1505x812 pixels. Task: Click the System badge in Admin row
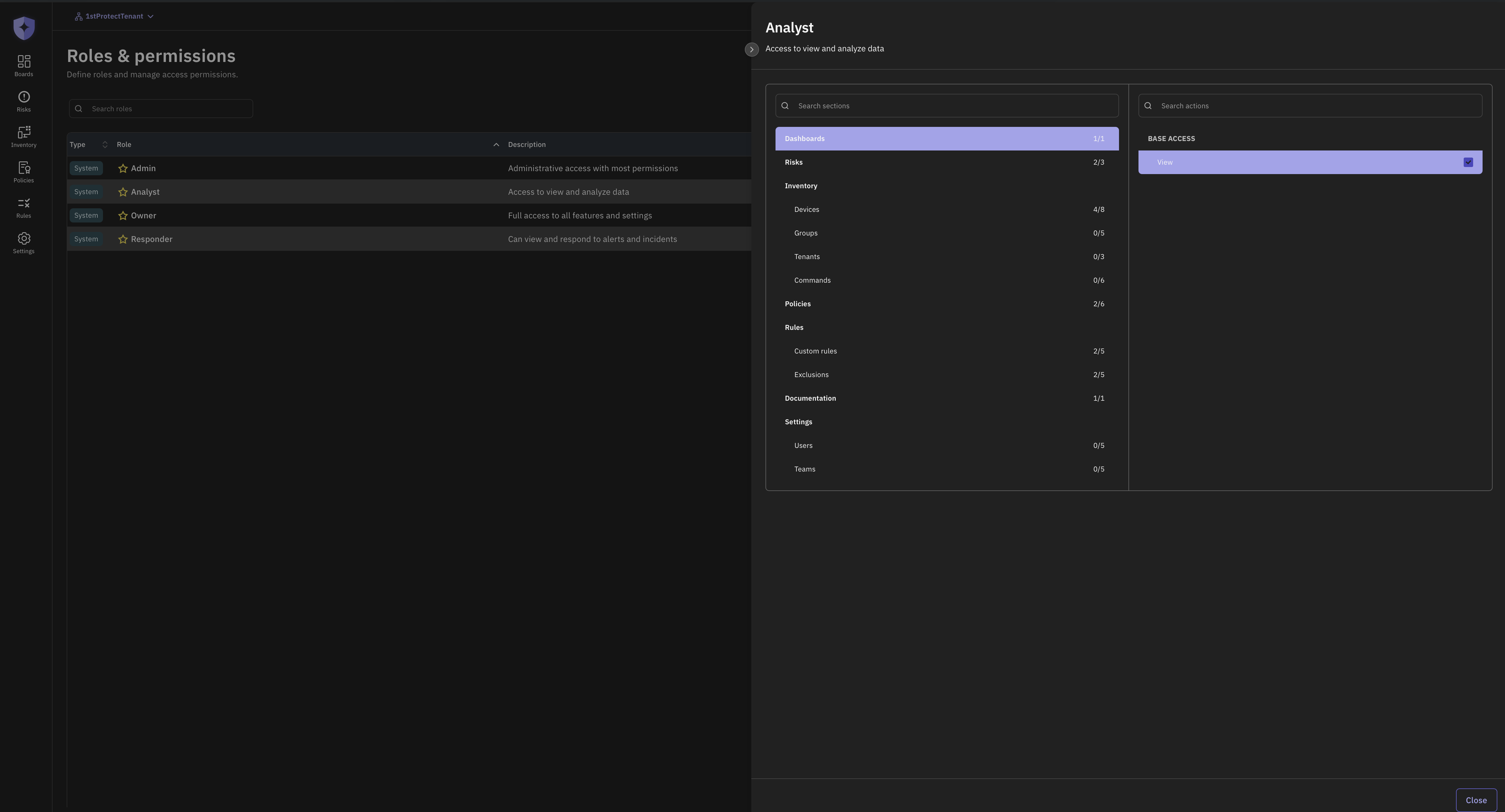86,168
